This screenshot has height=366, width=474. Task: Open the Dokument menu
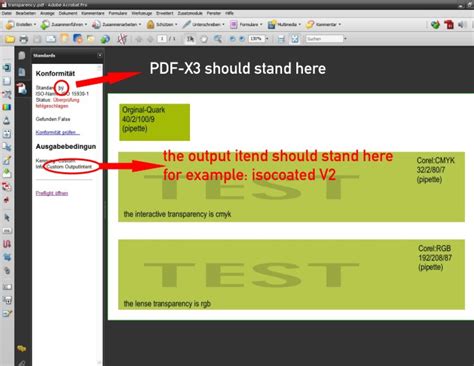coord(68,13)
